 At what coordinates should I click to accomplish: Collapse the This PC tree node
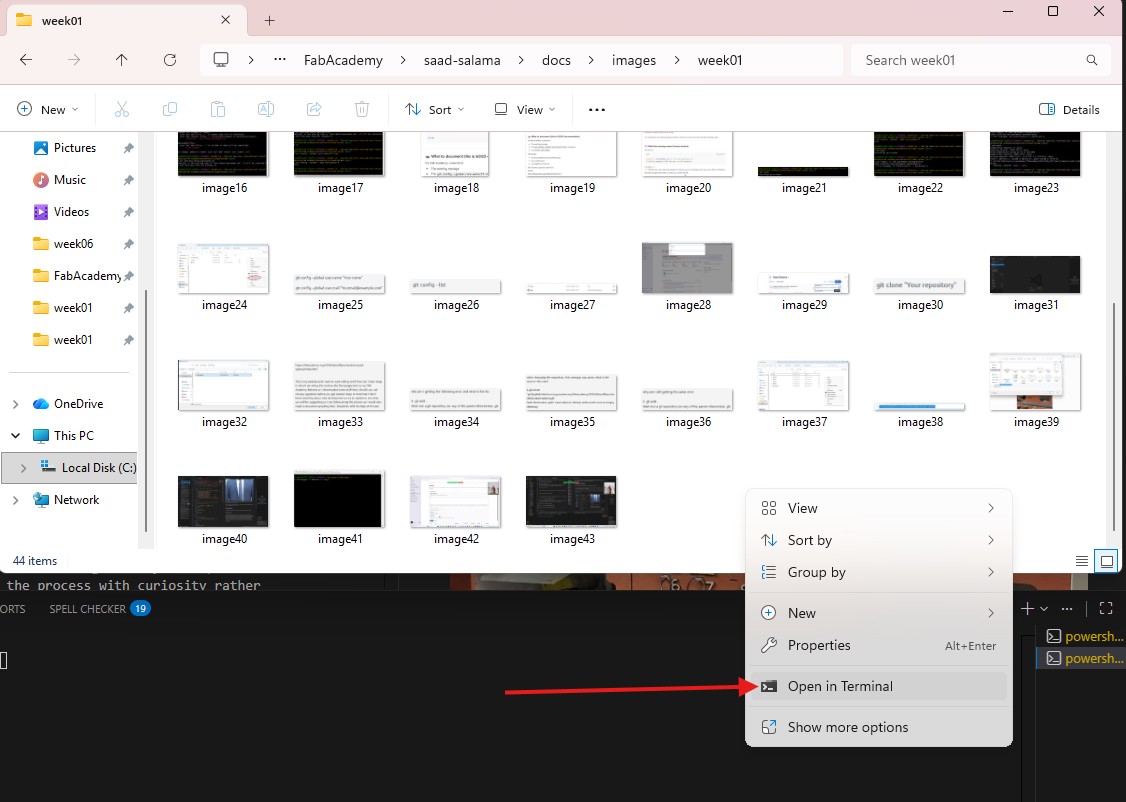tap(16, 436)
